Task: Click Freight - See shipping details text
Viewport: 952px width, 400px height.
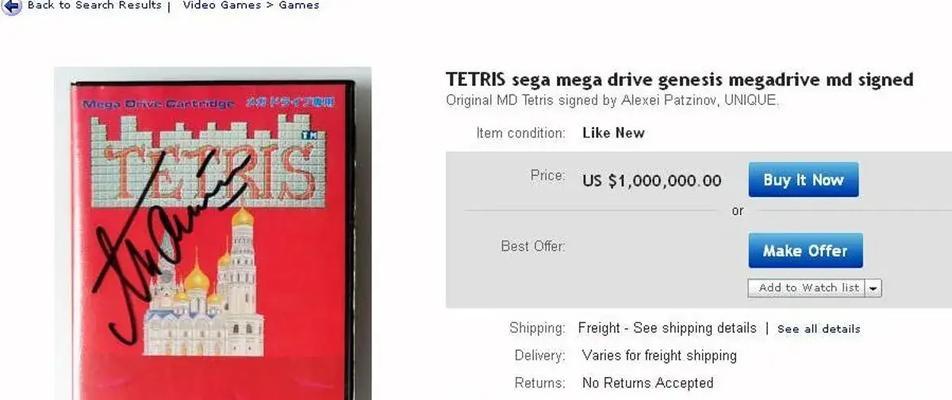Action: point(667,328)
